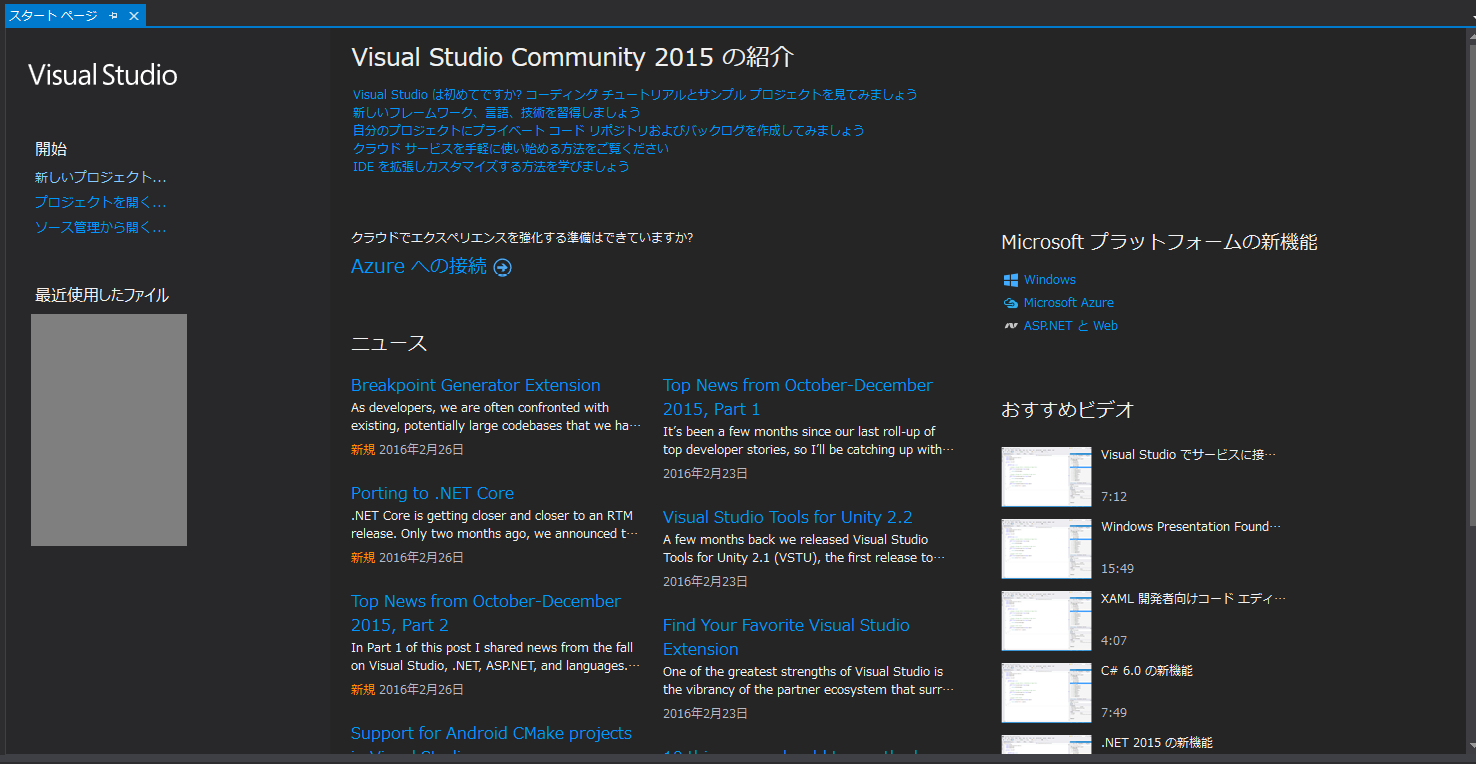Open the ASP.NET と Web link

[x=1071, y=326]
